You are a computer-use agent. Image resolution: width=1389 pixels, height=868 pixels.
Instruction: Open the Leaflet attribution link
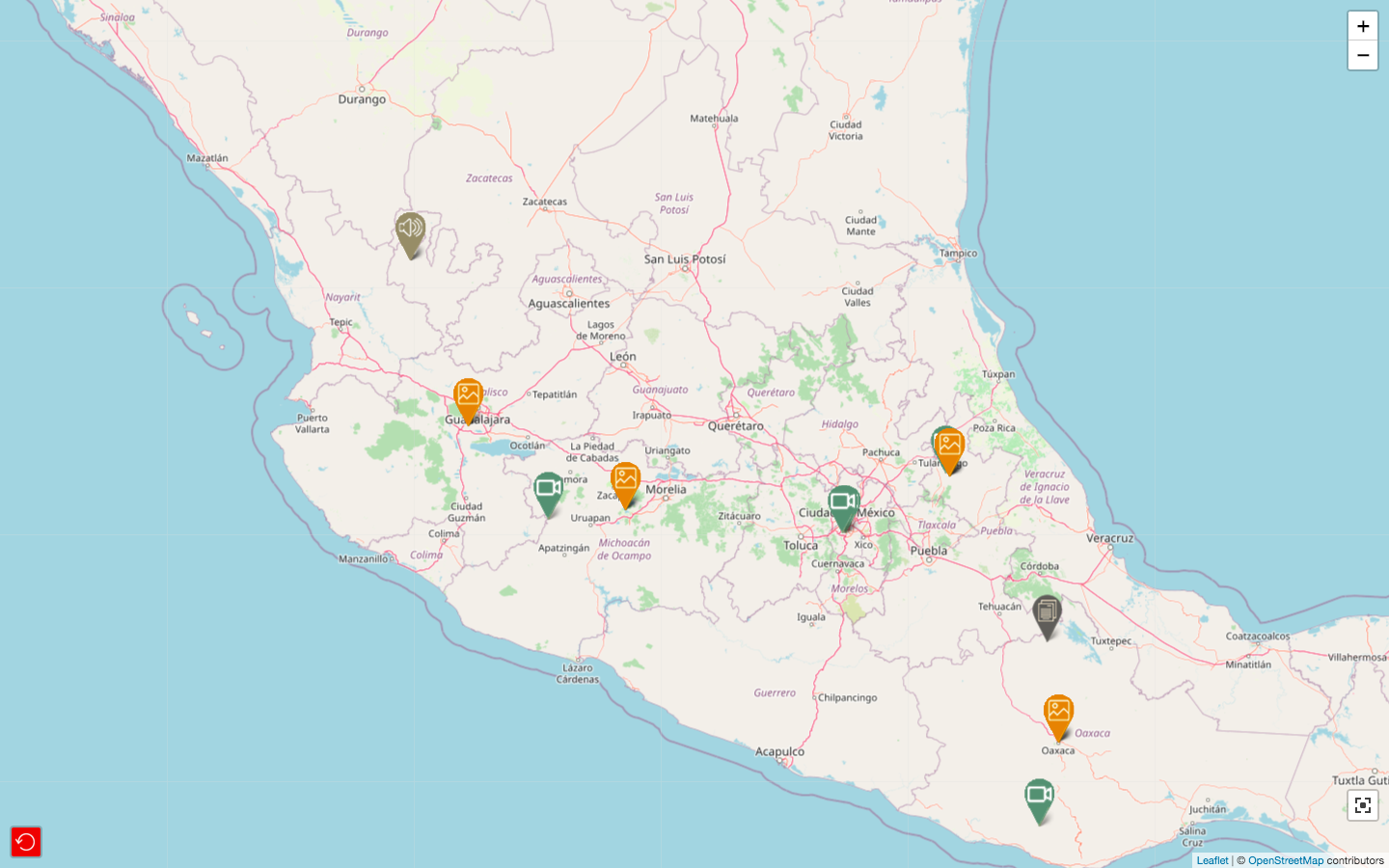pyautogui.click(x=1212, y=860)
